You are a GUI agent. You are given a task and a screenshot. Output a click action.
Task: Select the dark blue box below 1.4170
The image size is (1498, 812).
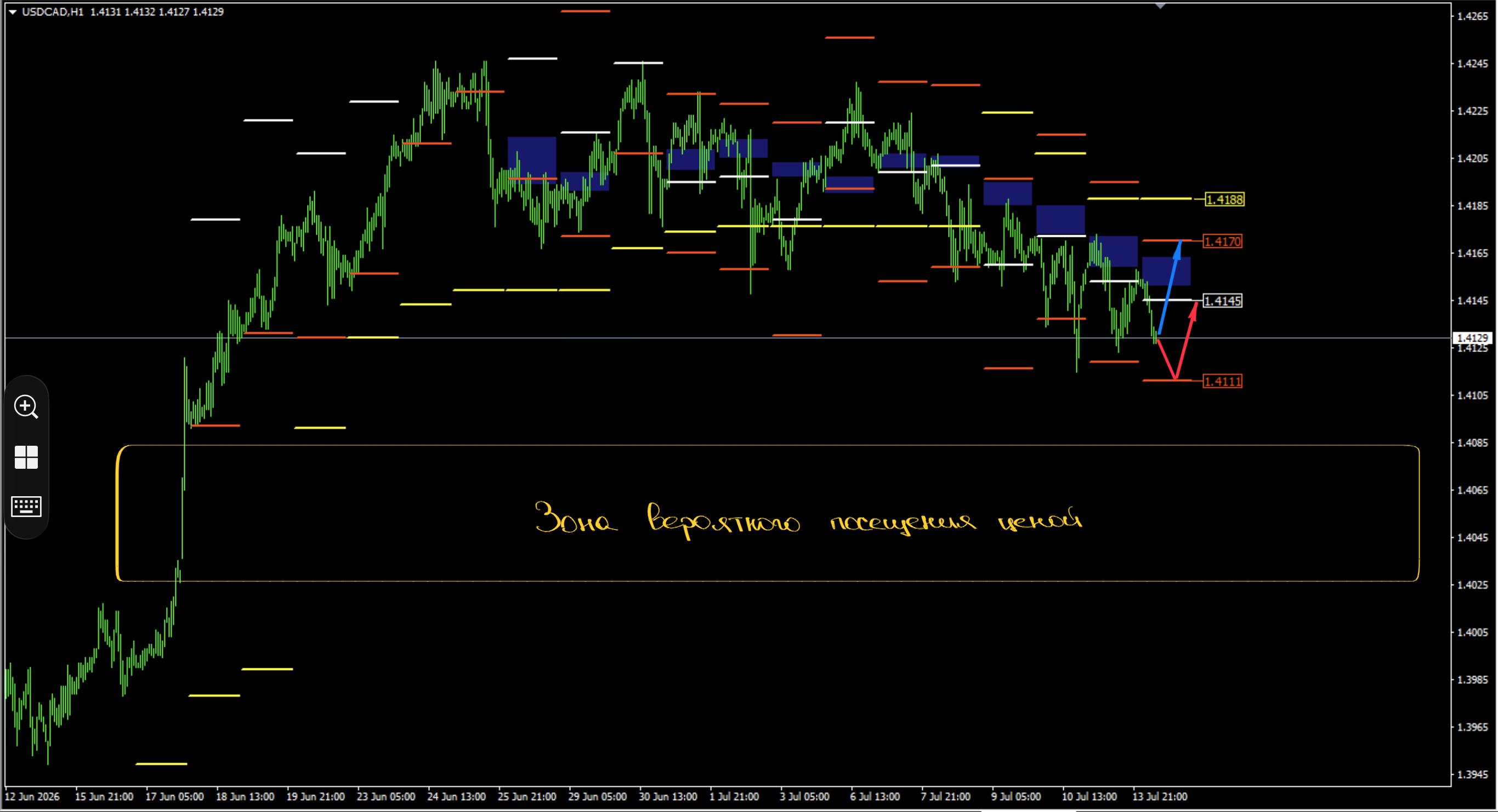pyautogui.click(x=1166, y=271)
